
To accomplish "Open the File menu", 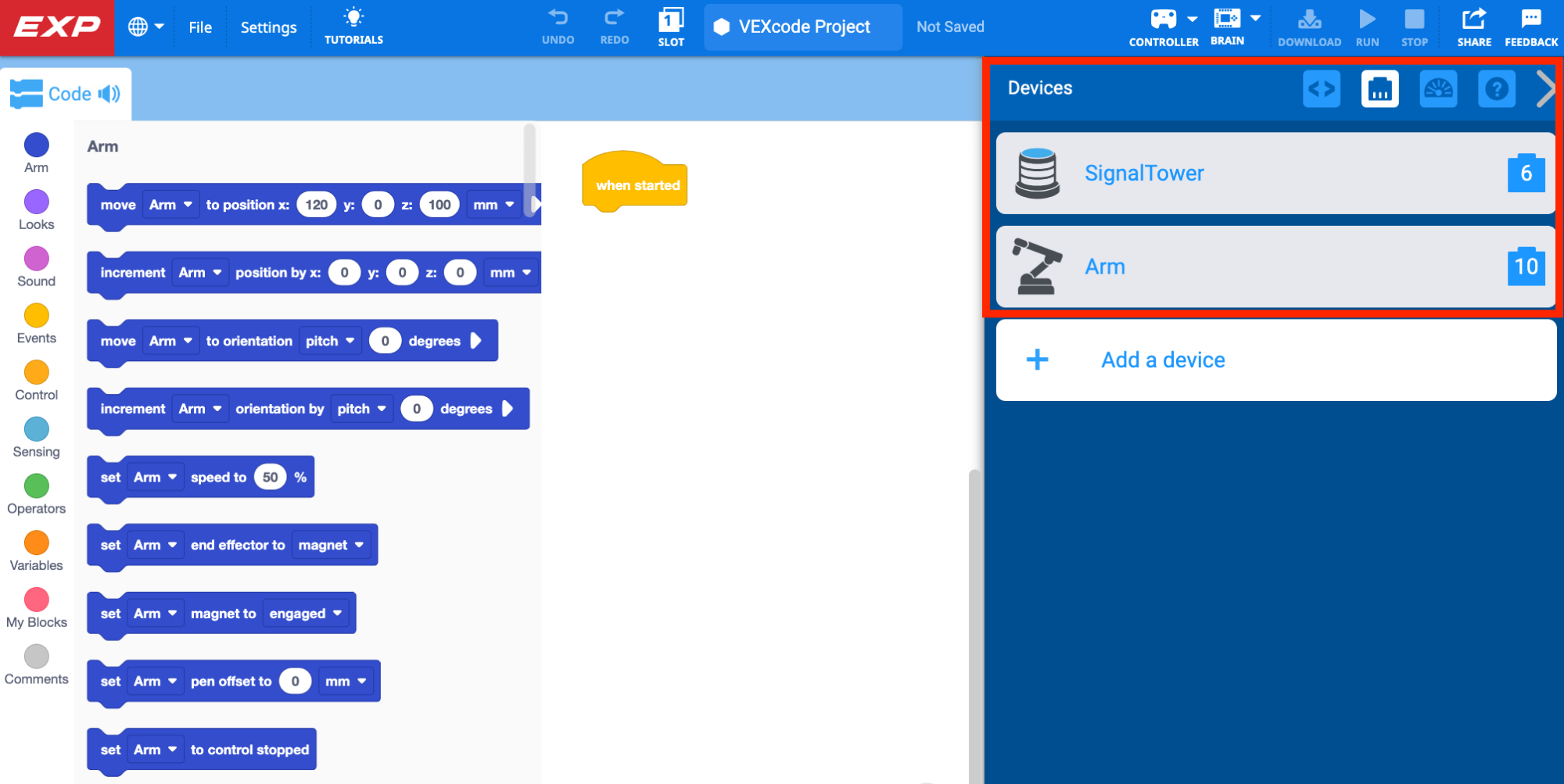I will [x=200, y=27].
